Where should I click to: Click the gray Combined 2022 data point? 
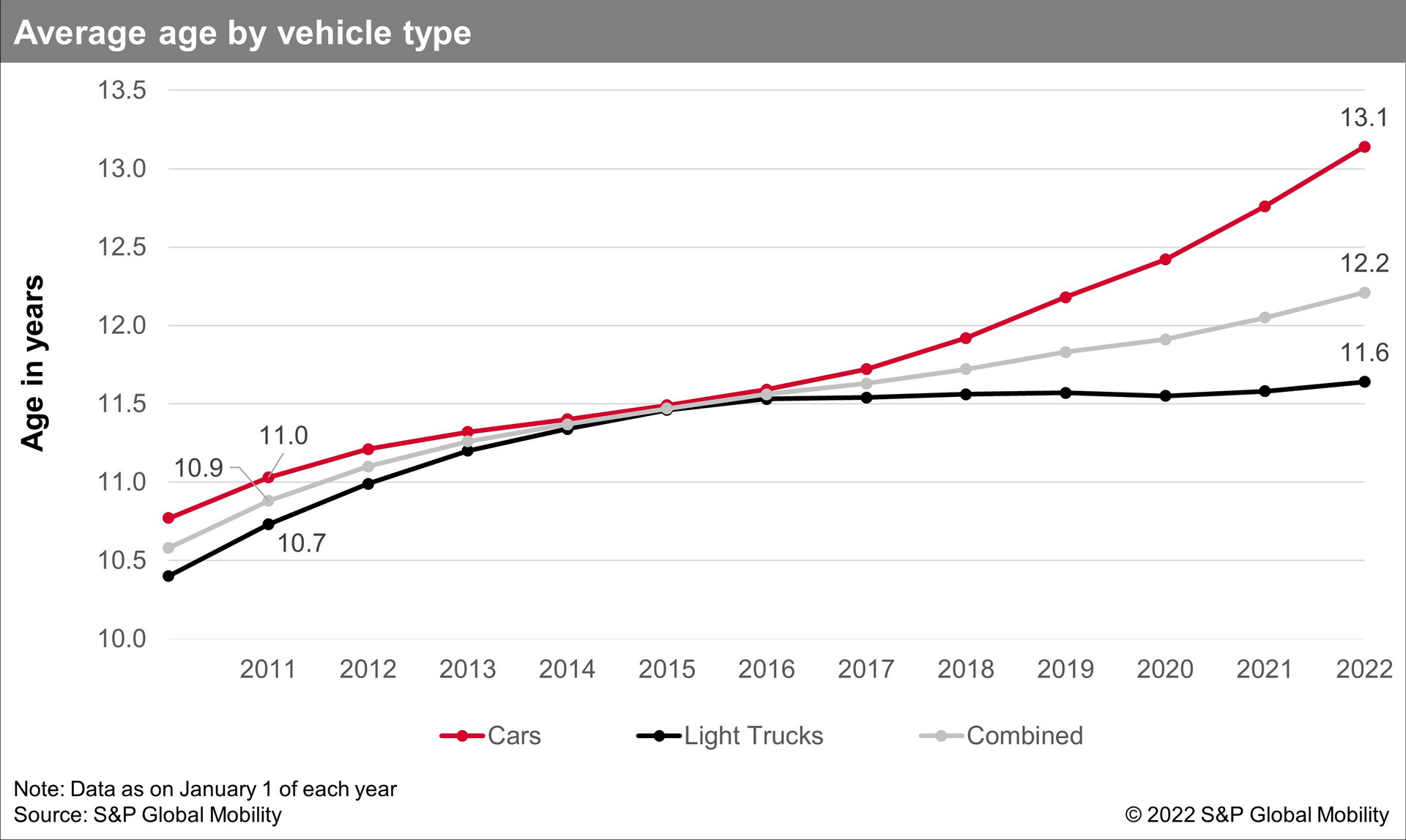click(1364, 293)
